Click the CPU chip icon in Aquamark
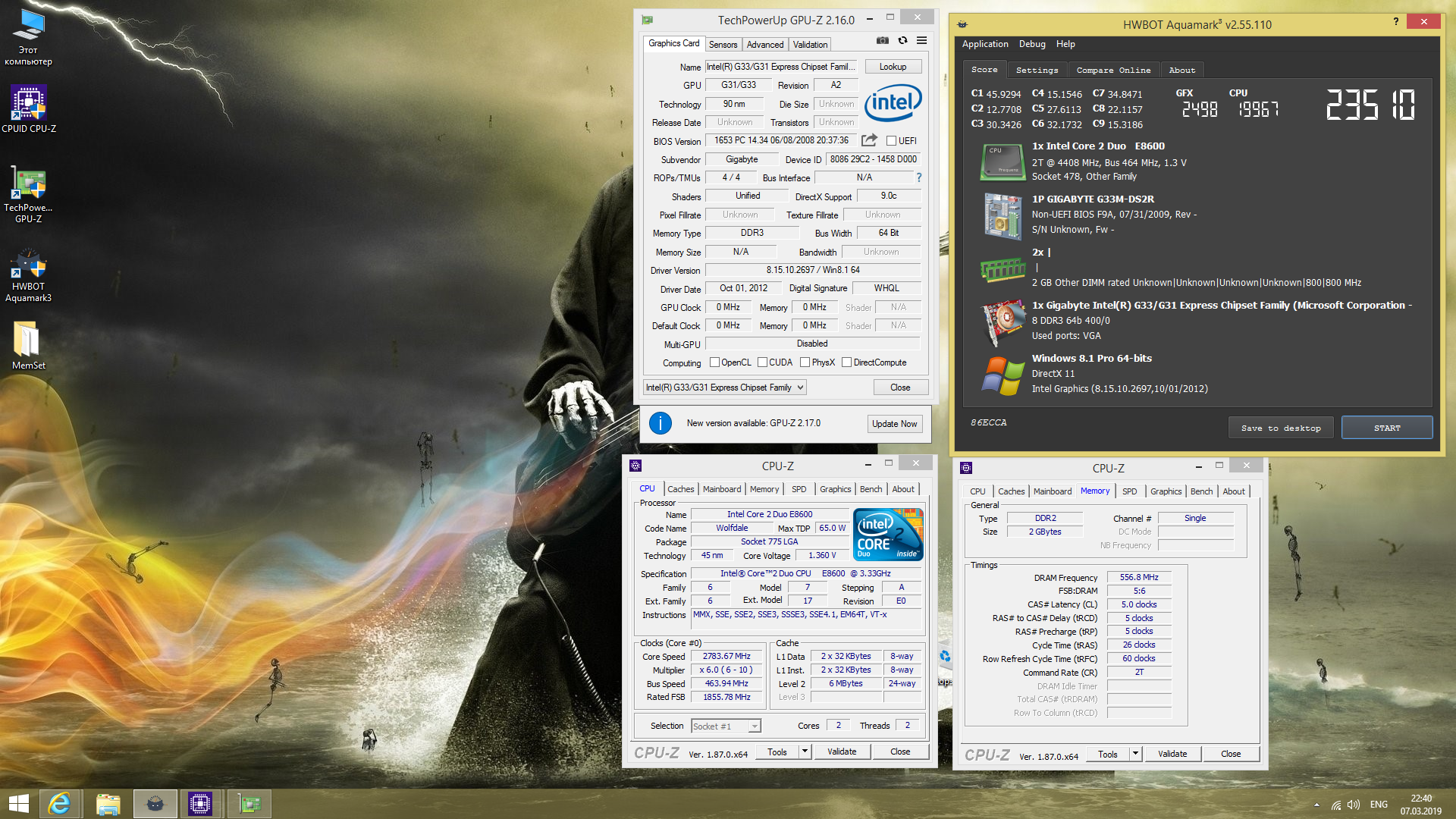Screen dimensions: 1456x819 [x=1003, y=162]
